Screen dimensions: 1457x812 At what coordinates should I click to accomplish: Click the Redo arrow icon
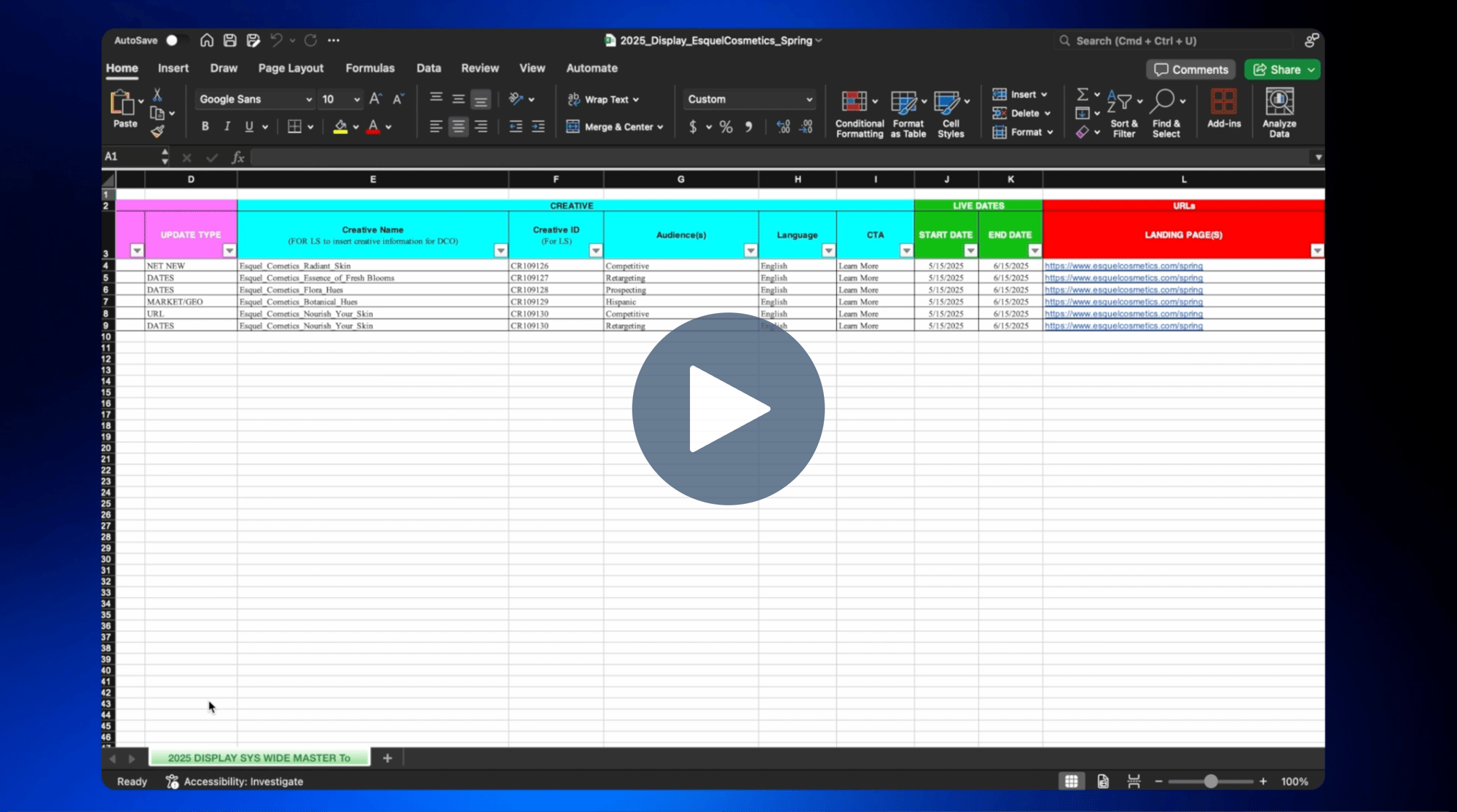311,40
